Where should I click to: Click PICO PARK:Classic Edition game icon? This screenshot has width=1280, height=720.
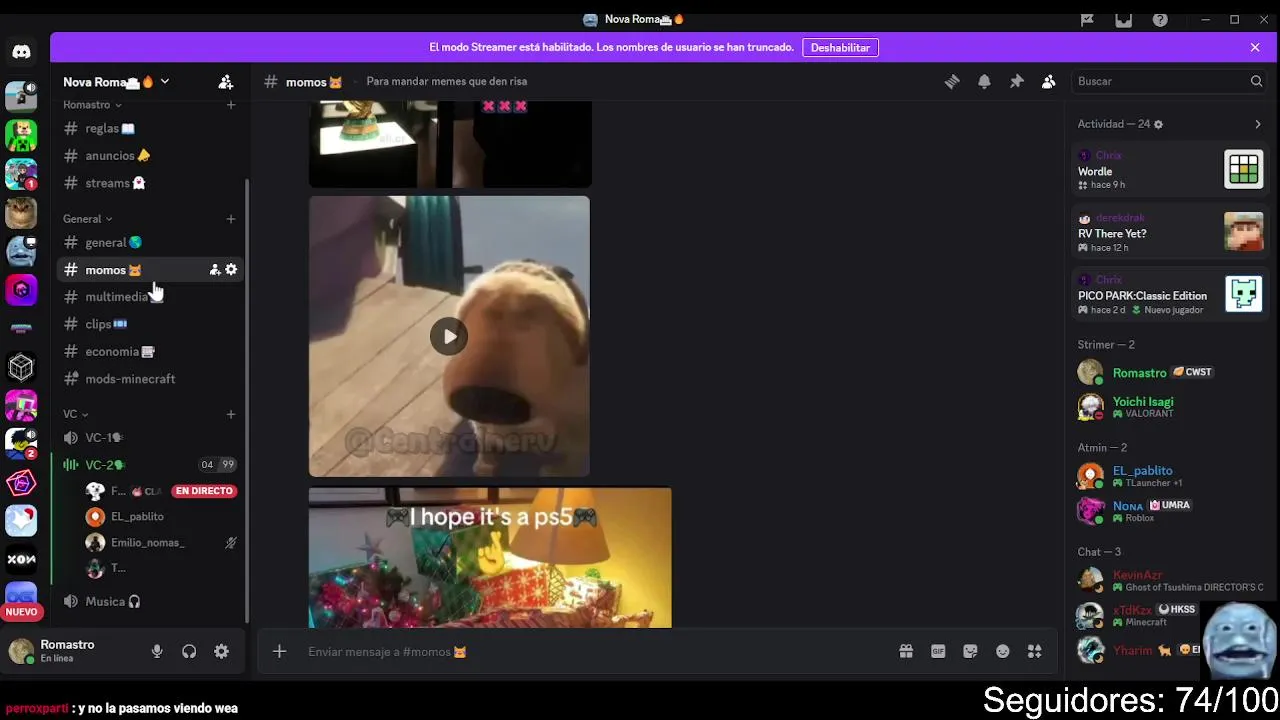[1244, 294]
